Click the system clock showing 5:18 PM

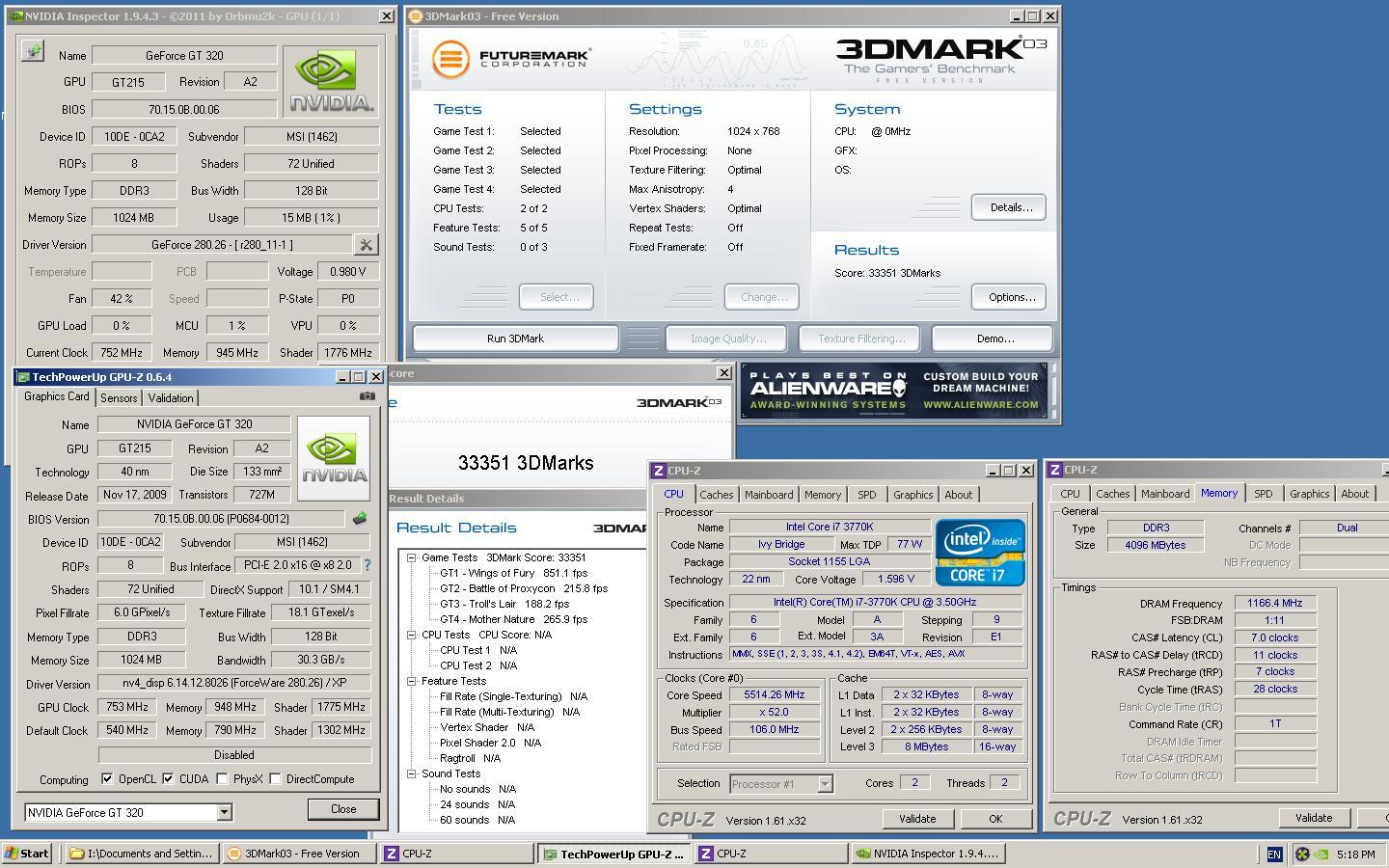pyautogui.click(x=1356, y=854)
